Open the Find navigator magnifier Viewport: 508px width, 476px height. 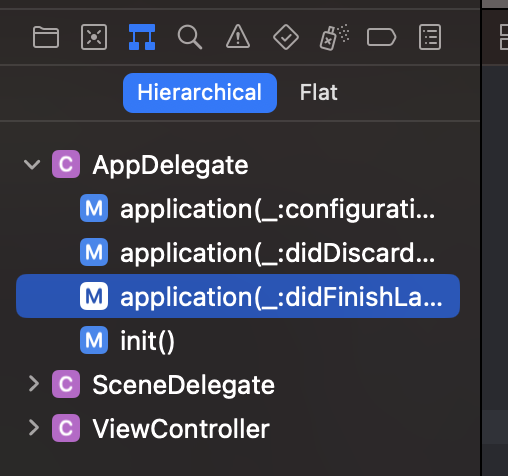point(190,37)
